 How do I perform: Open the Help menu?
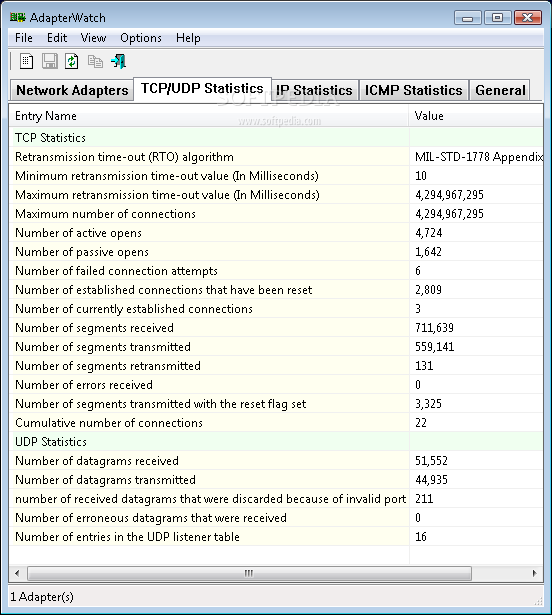(x=188, y=38)
